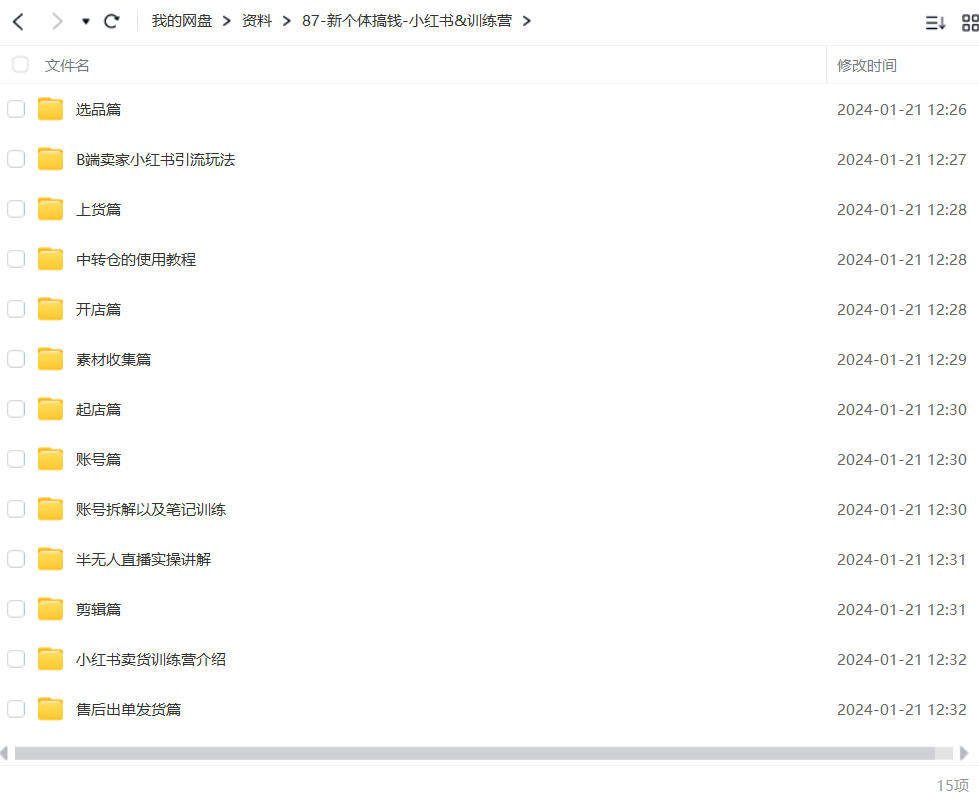This screenshot has width=979, height=801.
Task: Click the folder icon of 选品篇
Action: (x=50, y=109)
